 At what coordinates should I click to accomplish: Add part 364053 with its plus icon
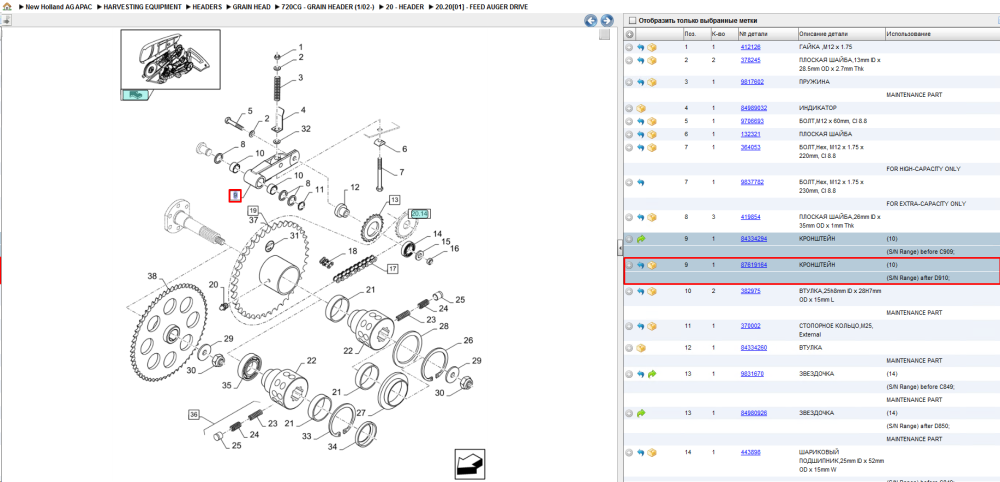(x=629, y=147)
